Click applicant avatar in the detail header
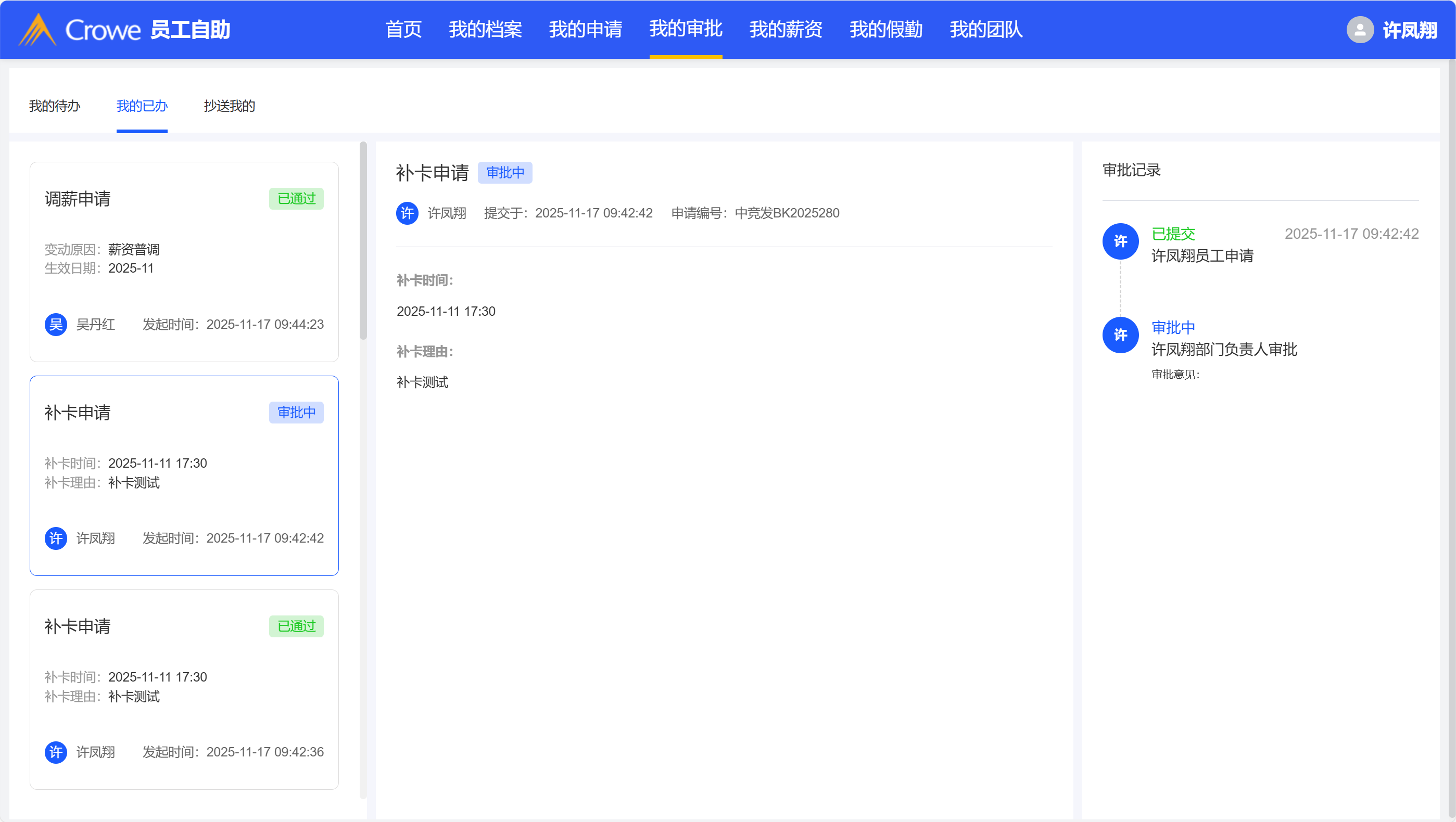This screenshot has width=1456, height=822. 407,213
